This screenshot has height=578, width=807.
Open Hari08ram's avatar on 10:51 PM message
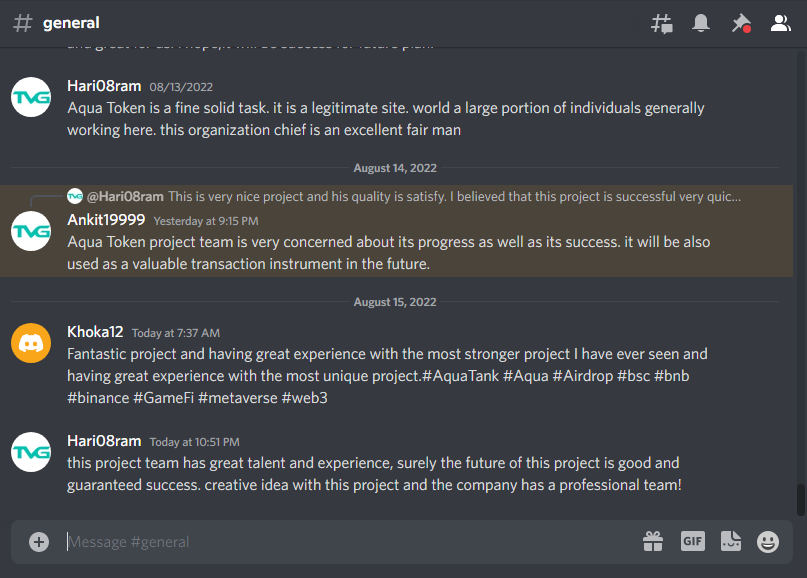(x=31, y=452)
